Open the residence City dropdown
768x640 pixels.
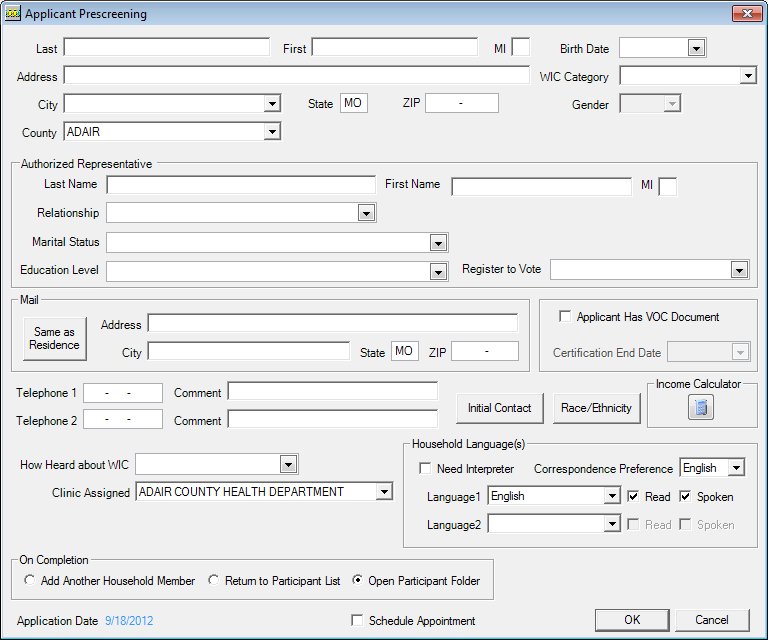(x=272, y=104)
